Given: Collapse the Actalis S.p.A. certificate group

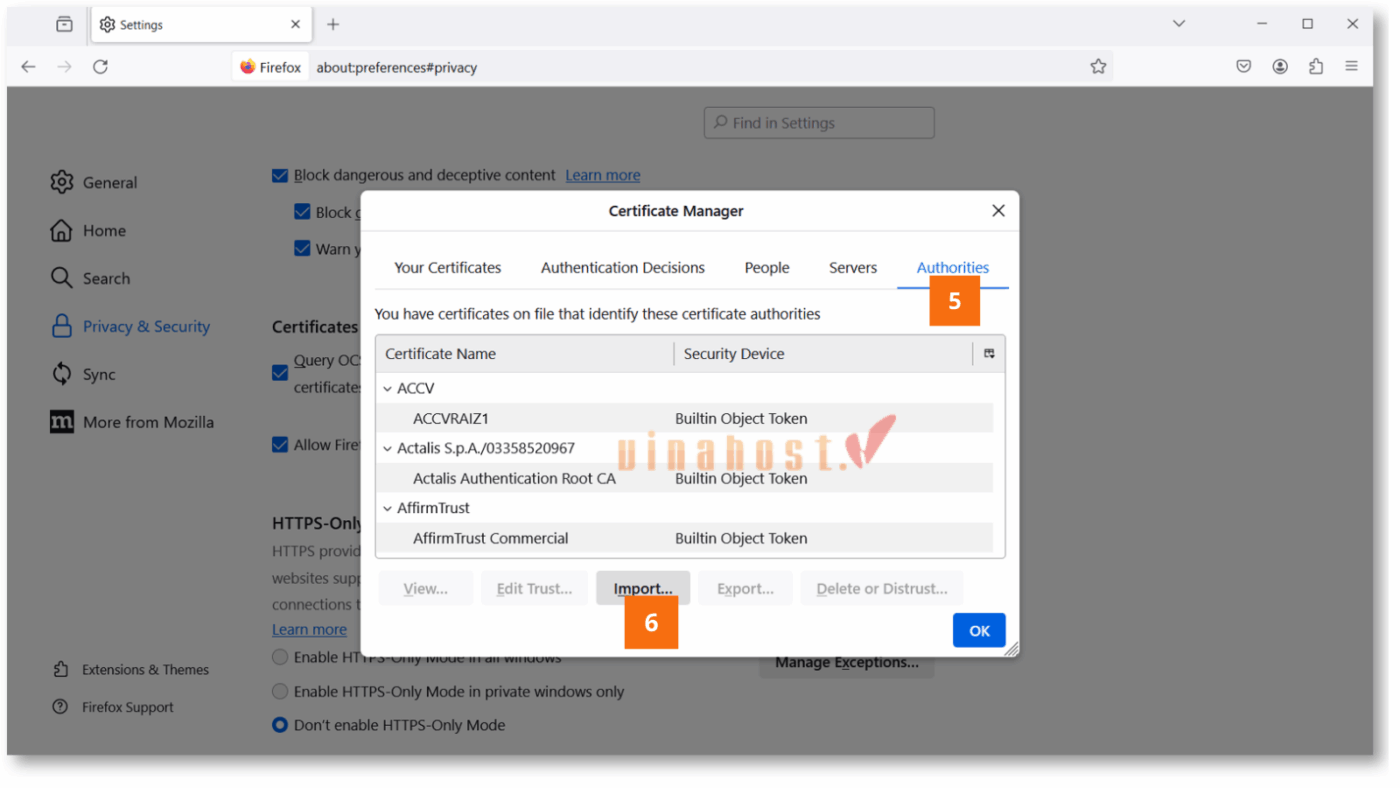Looking at the screenshot, I should coord(387,448).
